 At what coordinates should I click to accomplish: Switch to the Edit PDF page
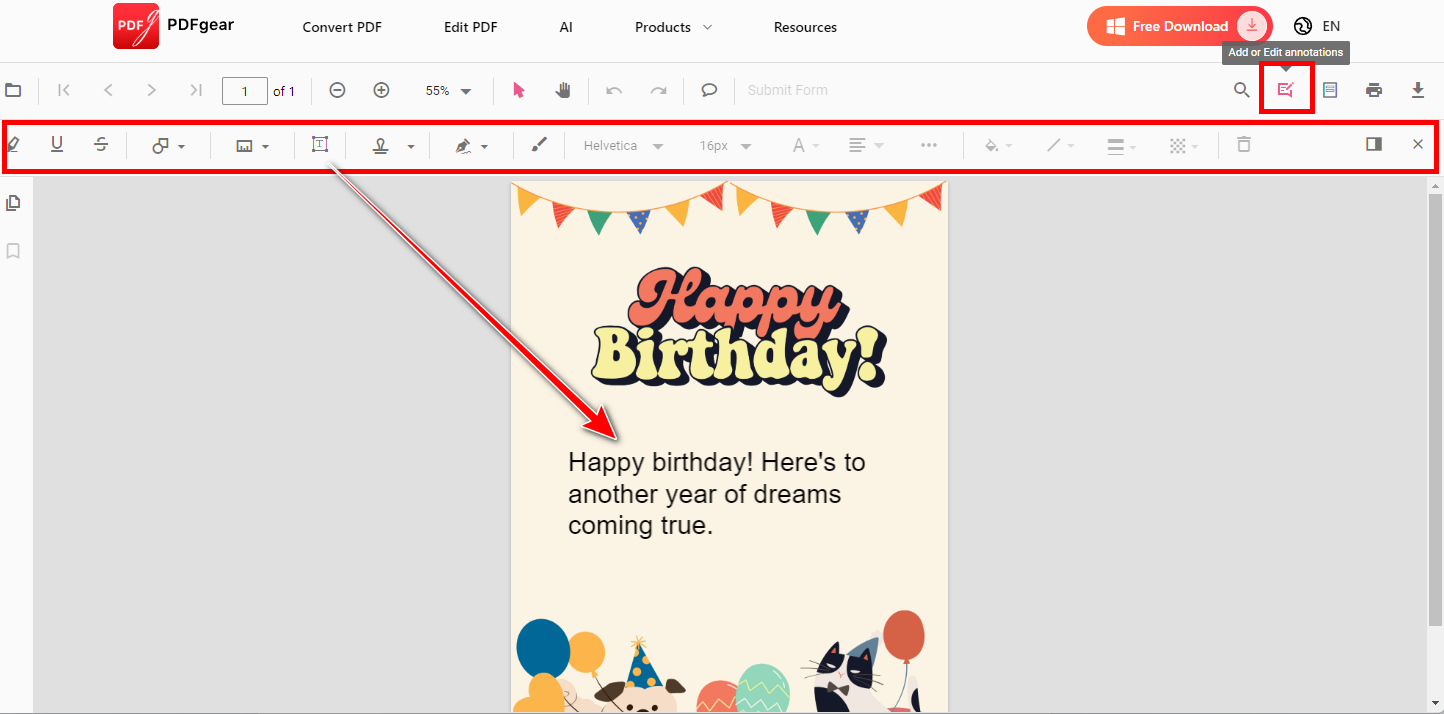pos(470,27)
